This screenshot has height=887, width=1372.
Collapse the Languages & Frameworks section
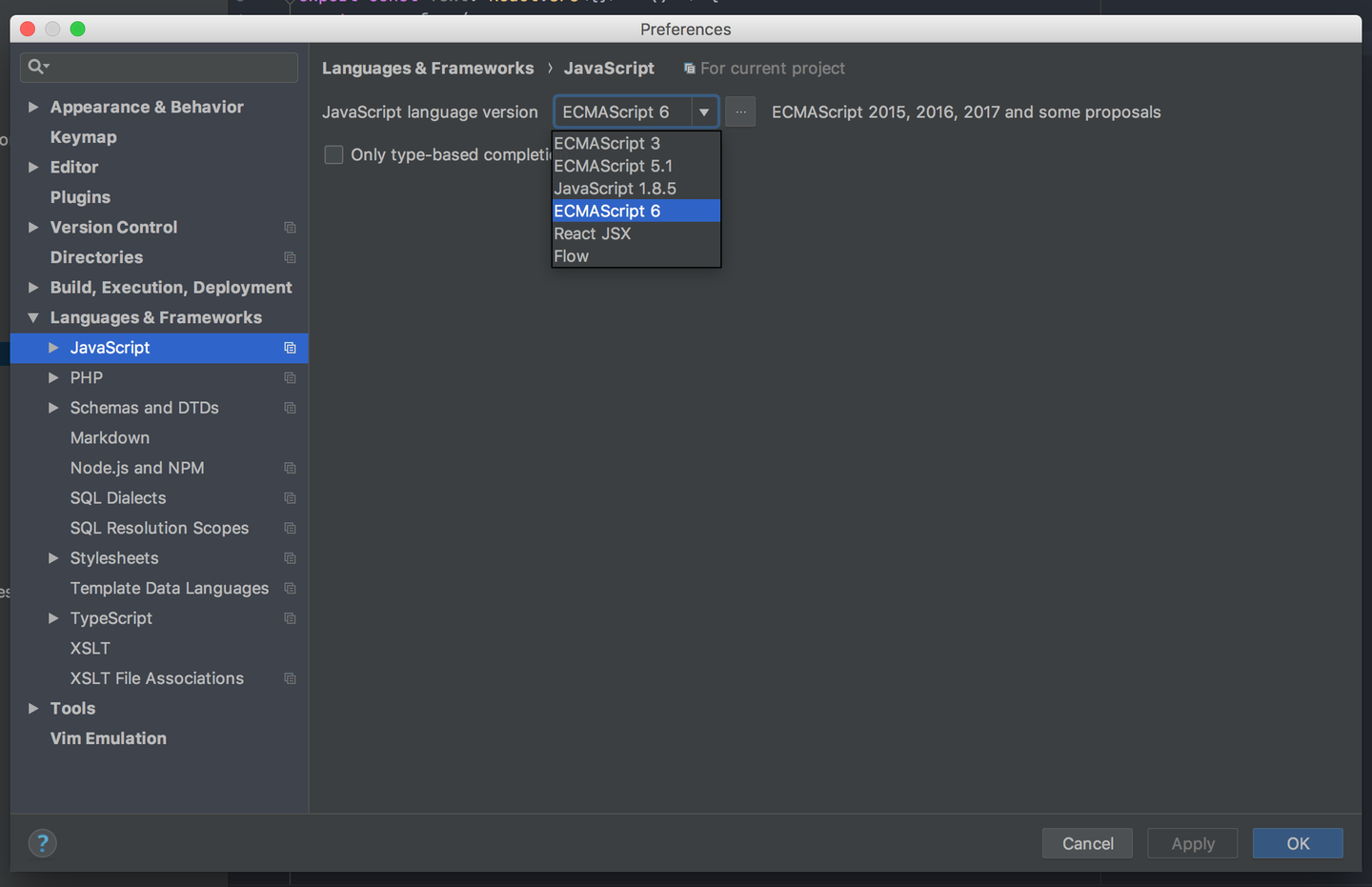[x=33, y=318]
